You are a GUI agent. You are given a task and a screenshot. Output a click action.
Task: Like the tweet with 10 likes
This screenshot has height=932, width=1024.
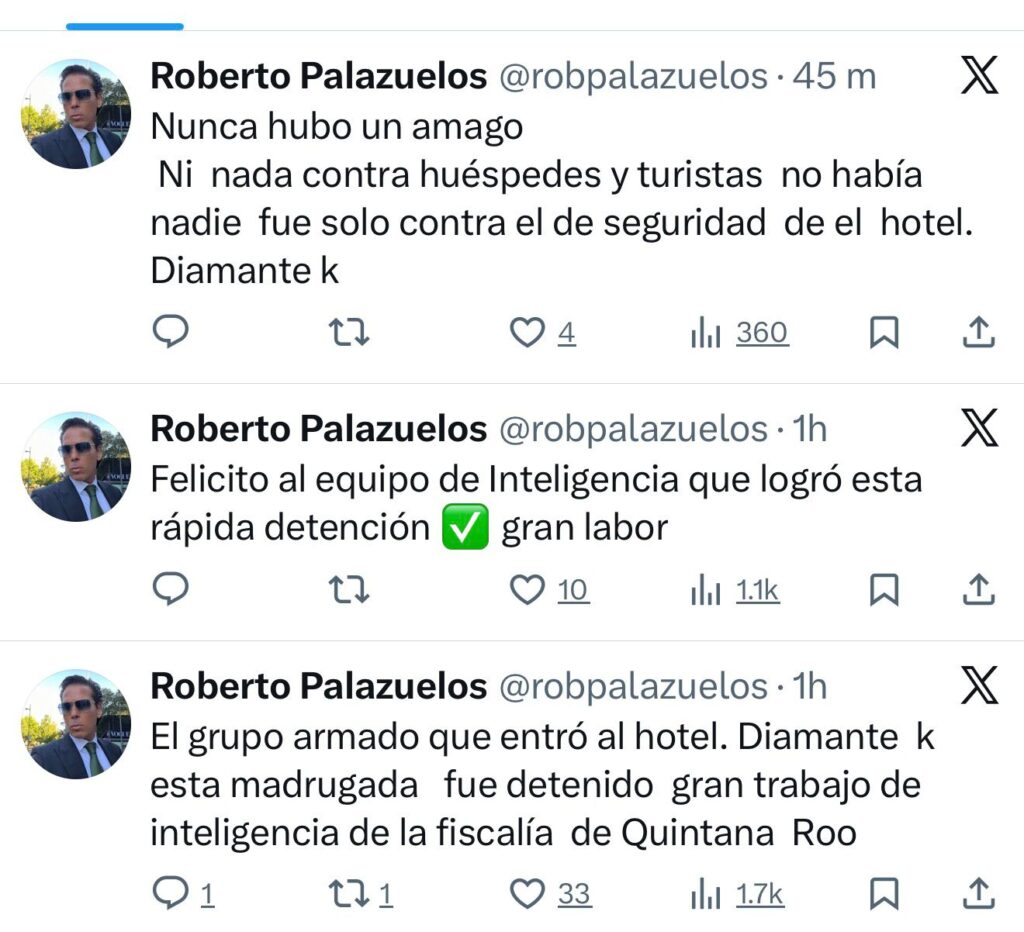(527, 591)
